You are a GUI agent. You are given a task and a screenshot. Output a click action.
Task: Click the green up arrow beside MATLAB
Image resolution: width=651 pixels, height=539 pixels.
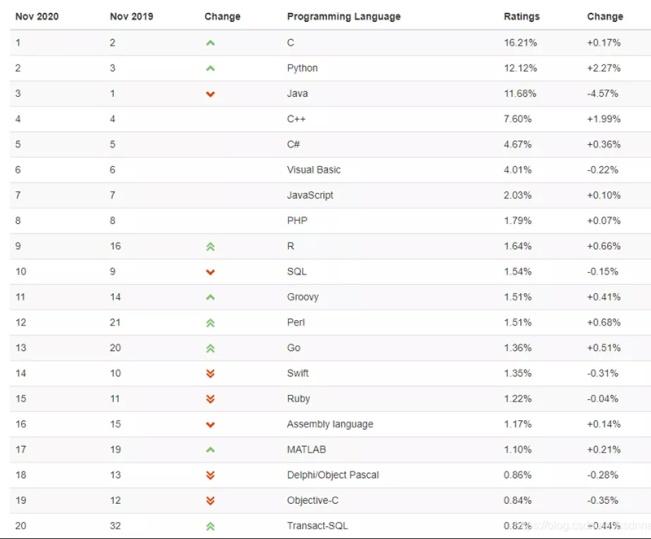coord(210,450)
